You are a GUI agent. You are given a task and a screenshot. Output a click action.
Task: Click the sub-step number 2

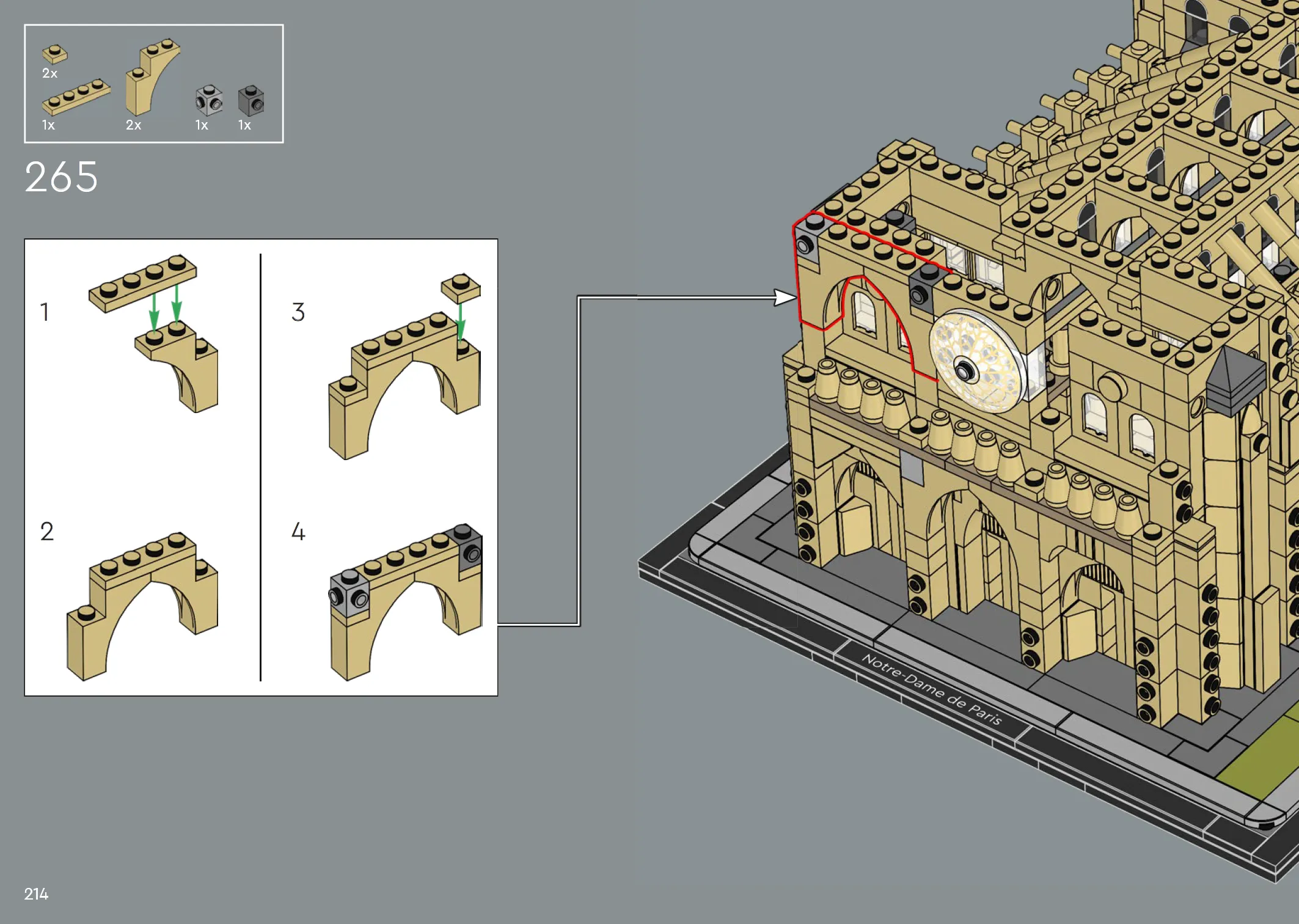(47, 532)
